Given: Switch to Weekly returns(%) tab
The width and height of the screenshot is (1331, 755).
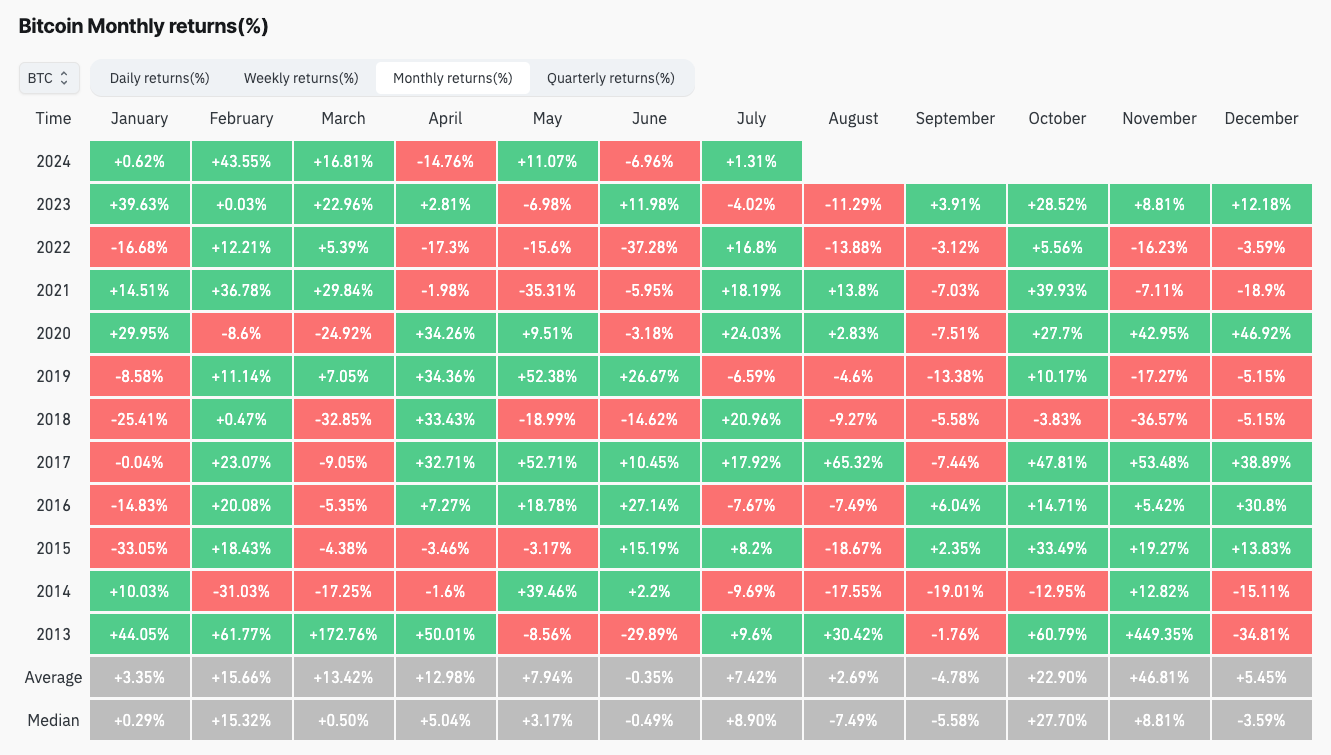Looking at the screenshot, I should 301,78.
